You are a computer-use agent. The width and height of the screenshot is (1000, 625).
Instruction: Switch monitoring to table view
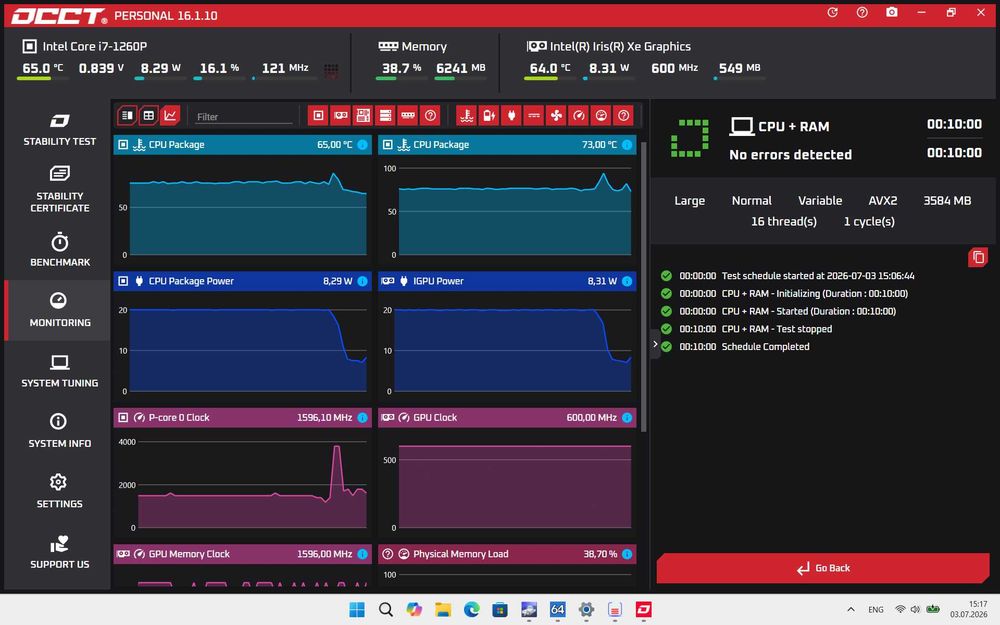(149, 115)
